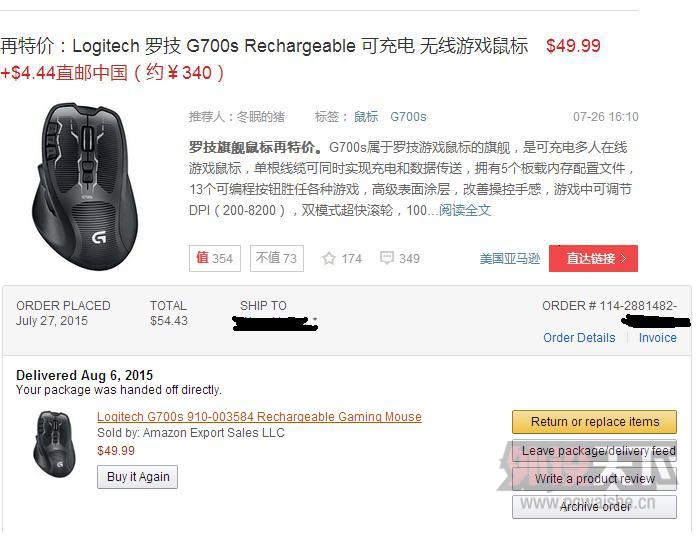Open the G700s tag link
This screenshot has height=536, width=697.
(408, 117)
